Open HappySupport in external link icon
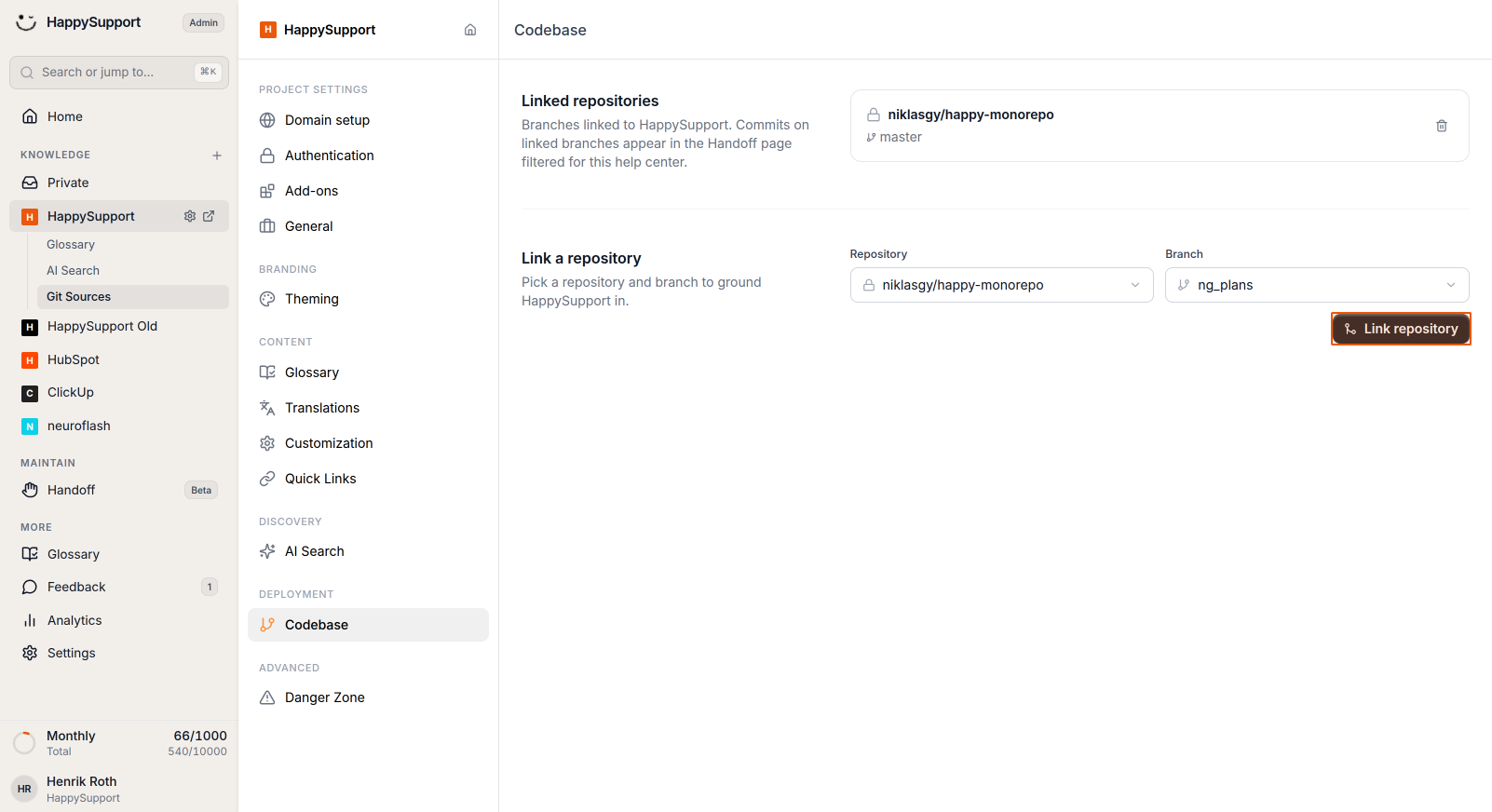The width and height of the screenshot is (1492, 812). click(x=209, y=216)
